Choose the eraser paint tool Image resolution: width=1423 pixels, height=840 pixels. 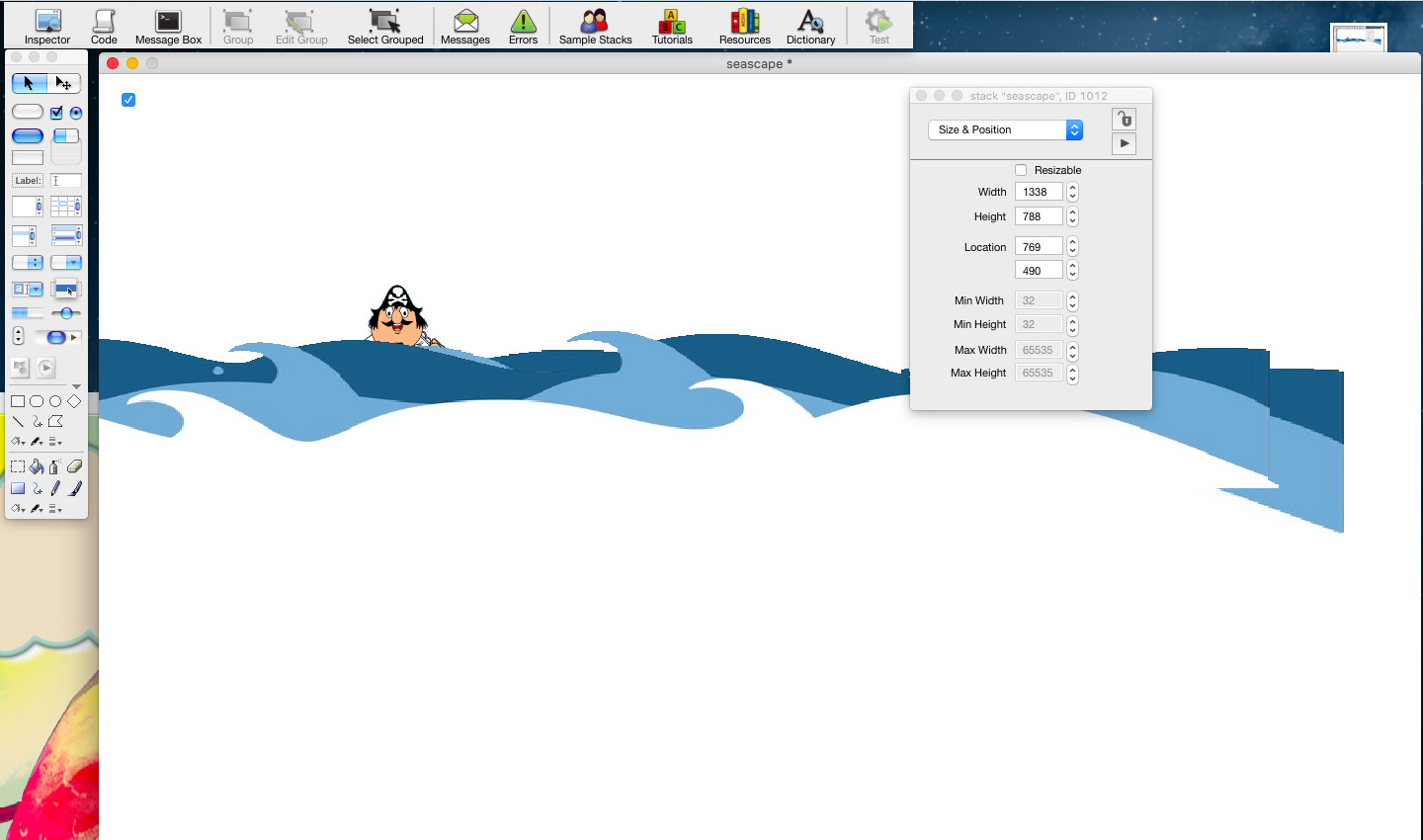pyautogui.click(x=74, y=466)
